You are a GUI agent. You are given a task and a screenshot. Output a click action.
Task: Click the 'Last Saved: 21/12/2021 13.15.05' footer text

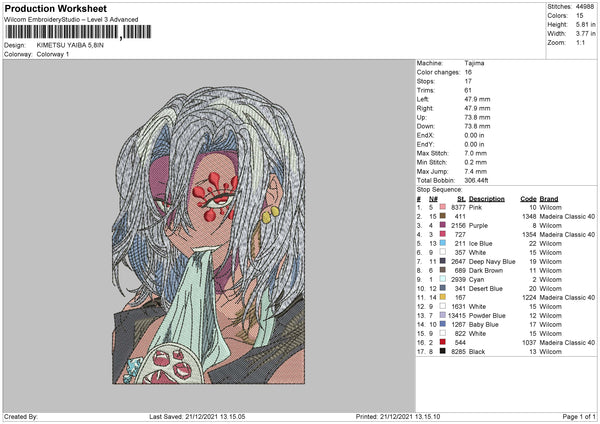pos(197,416)
